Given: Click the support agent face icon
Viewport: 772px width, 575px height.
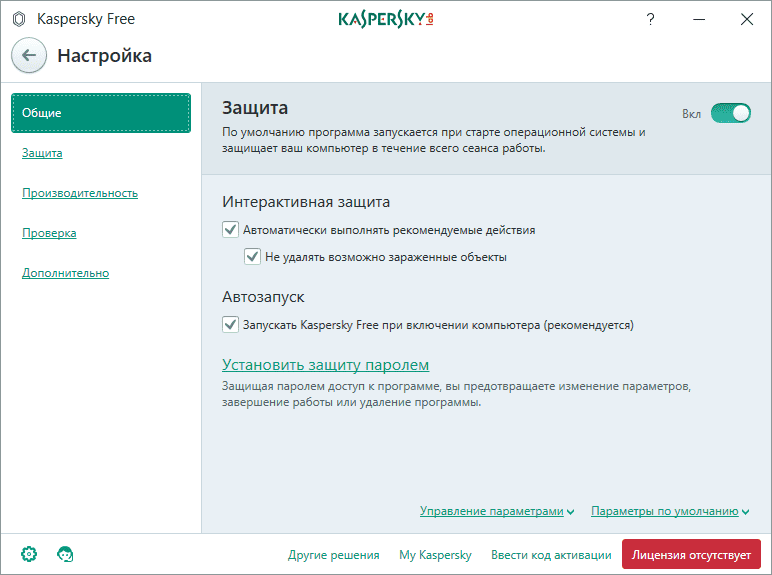Looking at the screenshot, I should pos(66,554).
